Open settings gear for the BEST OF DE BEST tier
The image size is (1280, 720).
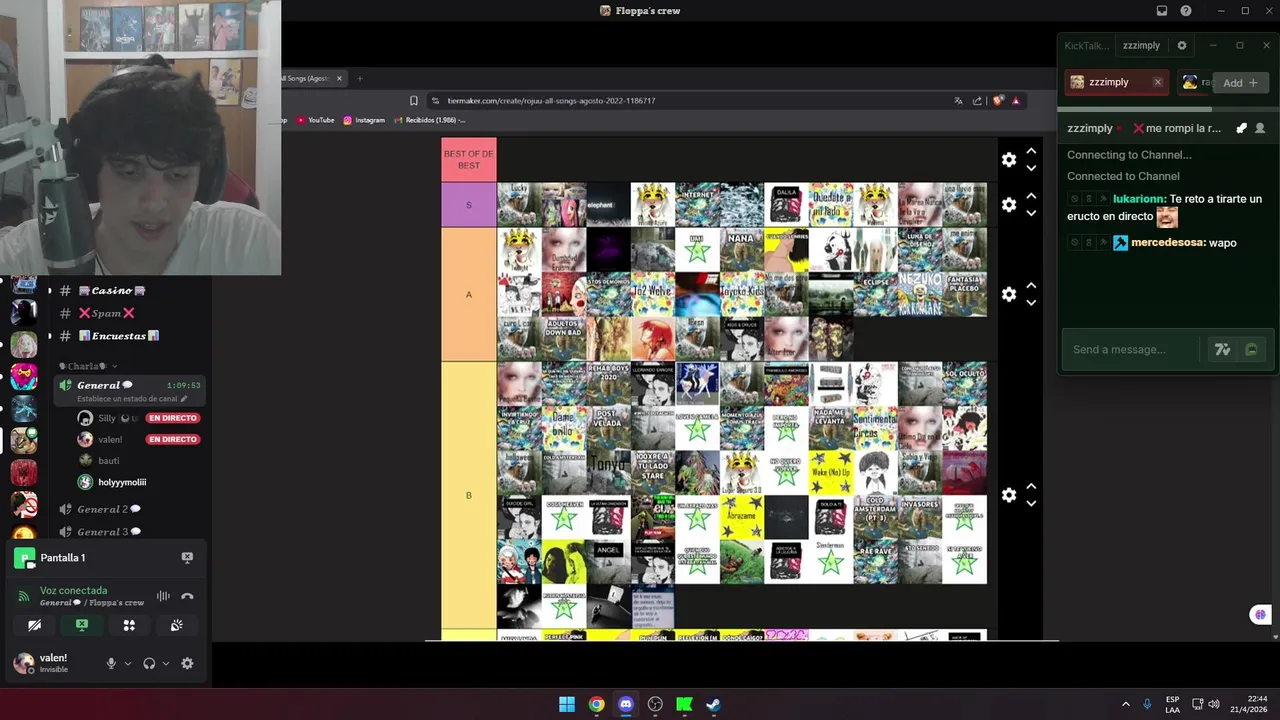(1009, 160)
